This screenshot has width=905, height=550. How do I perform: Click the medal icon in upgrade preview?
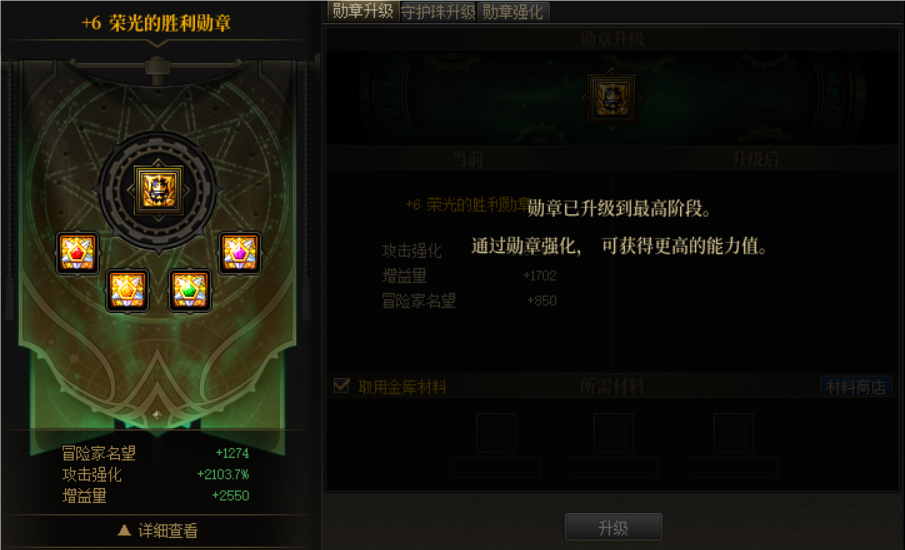[x=612, y=99]
